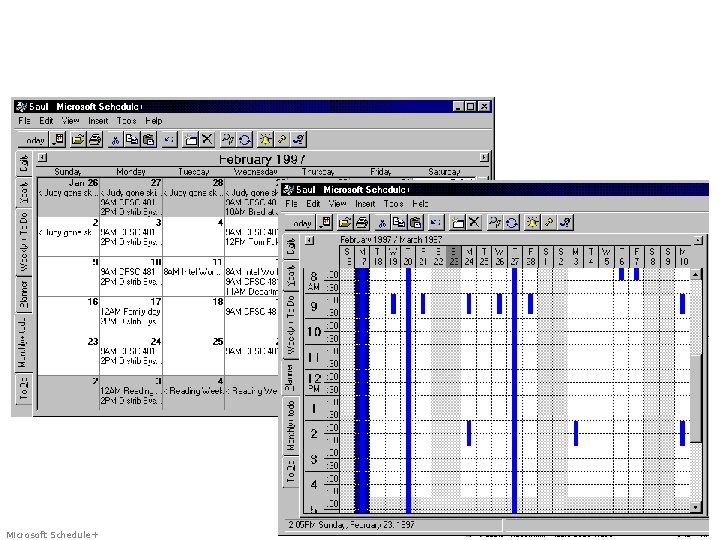Click the Open folder icon in the front window toolbar

coord(345,223)
